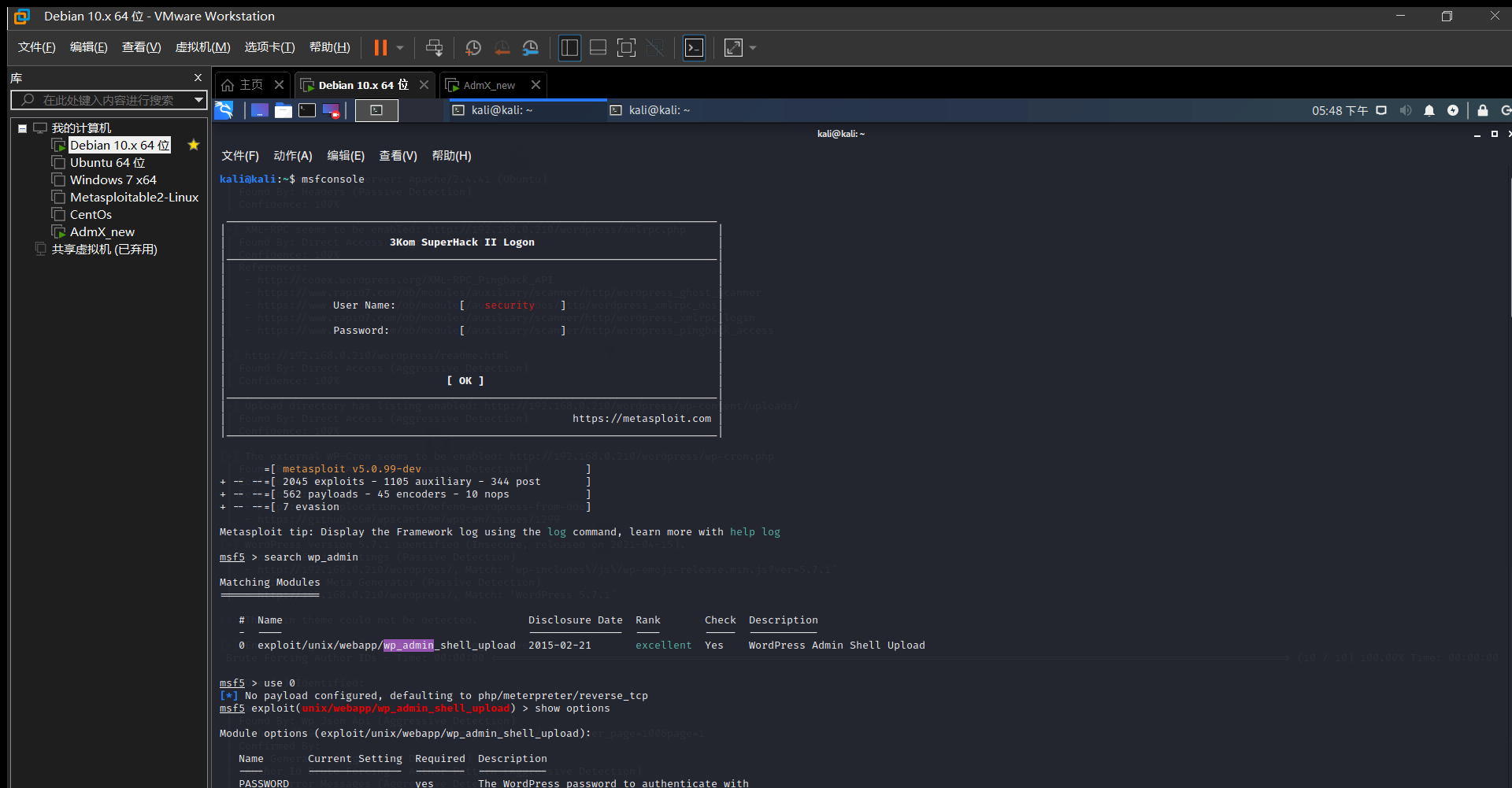This screenshot has width=1512, height=788.
Task: Select Metasploitable2-Linux in library
Action: coord(134,198)
